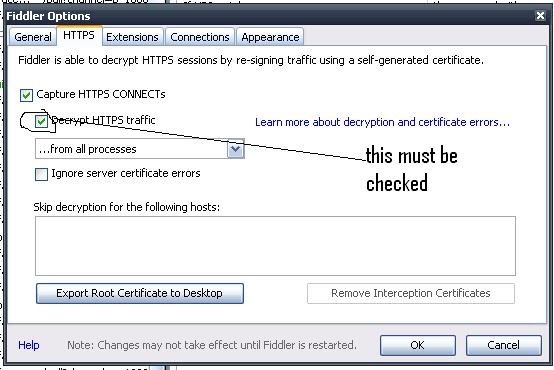
Task: Click the restart note text at bottom
Action: pyautogui.click(x=212, y=345)
